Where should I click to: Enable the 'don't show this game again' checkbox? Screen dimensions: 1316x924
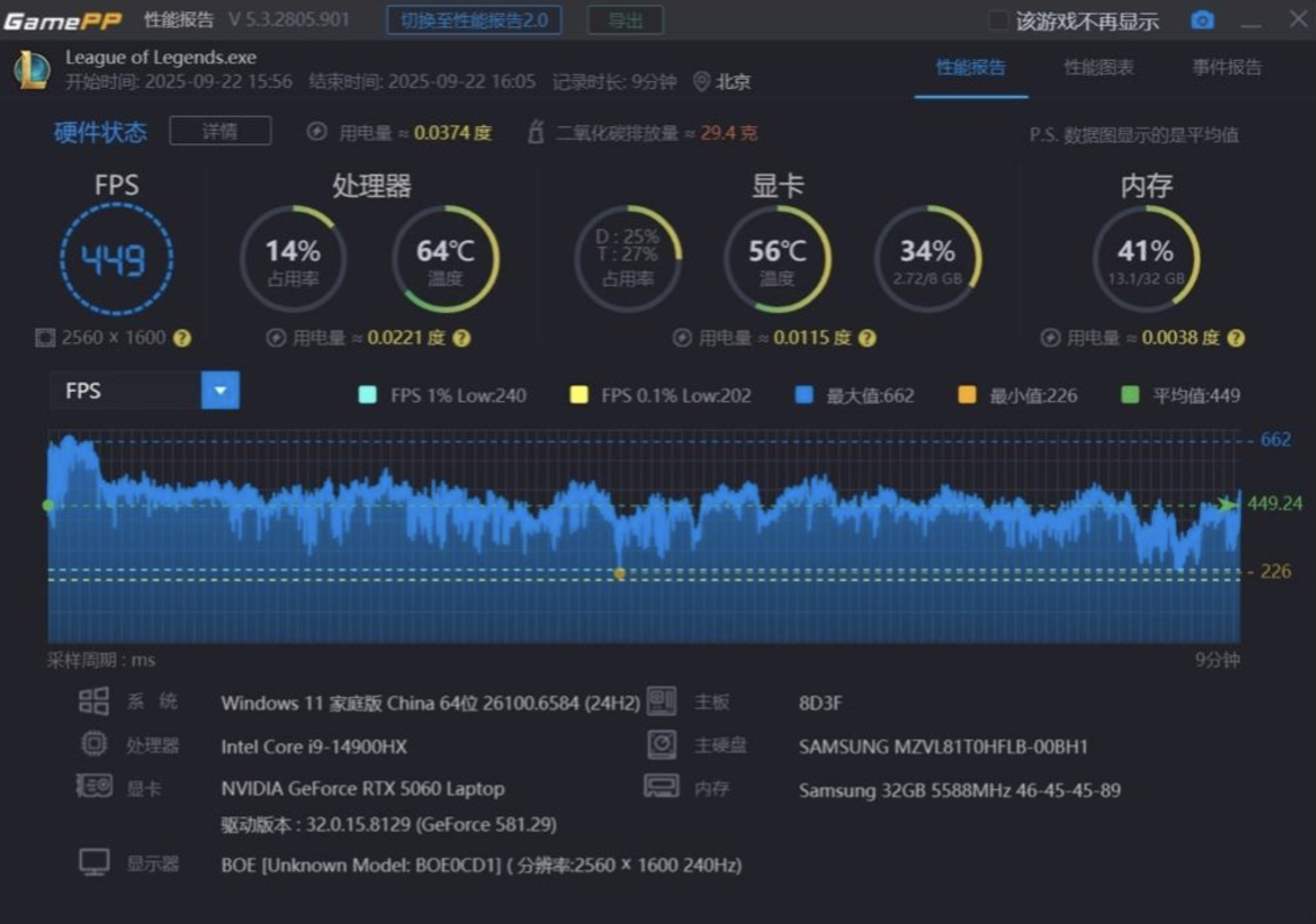(x=999, y=21)
